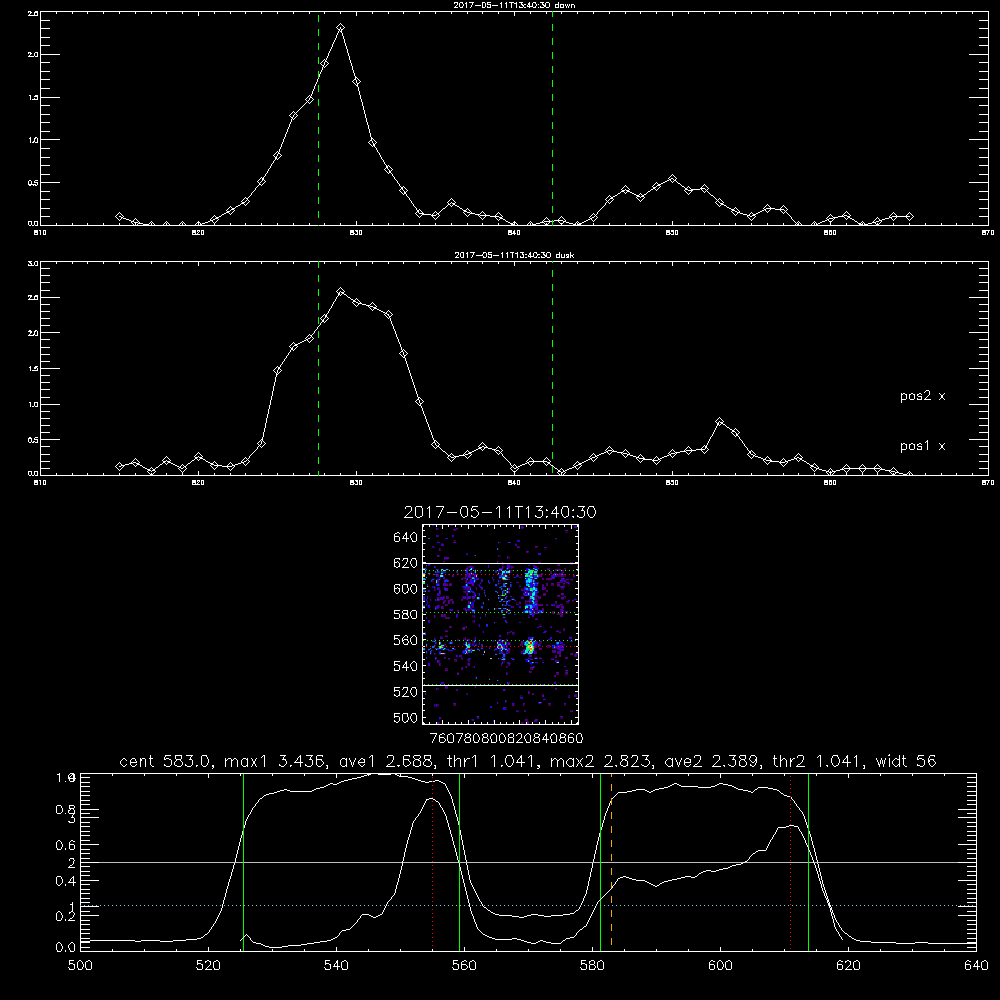Select the 'pos1 x' label
Image resolution: width=1000 pixels, height=1000 pixels.
pyautogui.click(x=922, y=446)
